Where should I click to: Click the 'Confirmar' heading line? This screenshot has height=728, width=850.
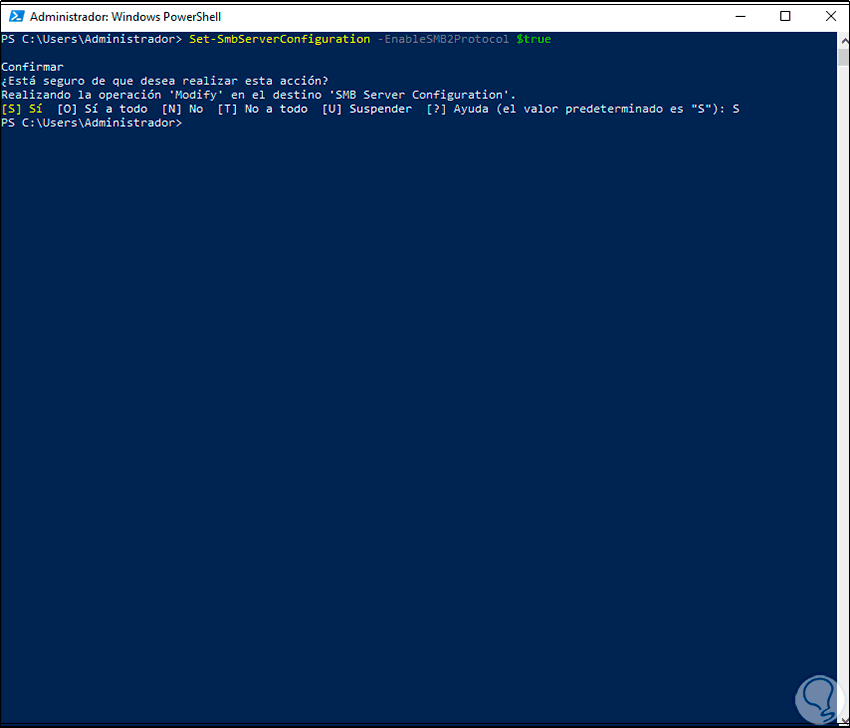click(32, 67)
